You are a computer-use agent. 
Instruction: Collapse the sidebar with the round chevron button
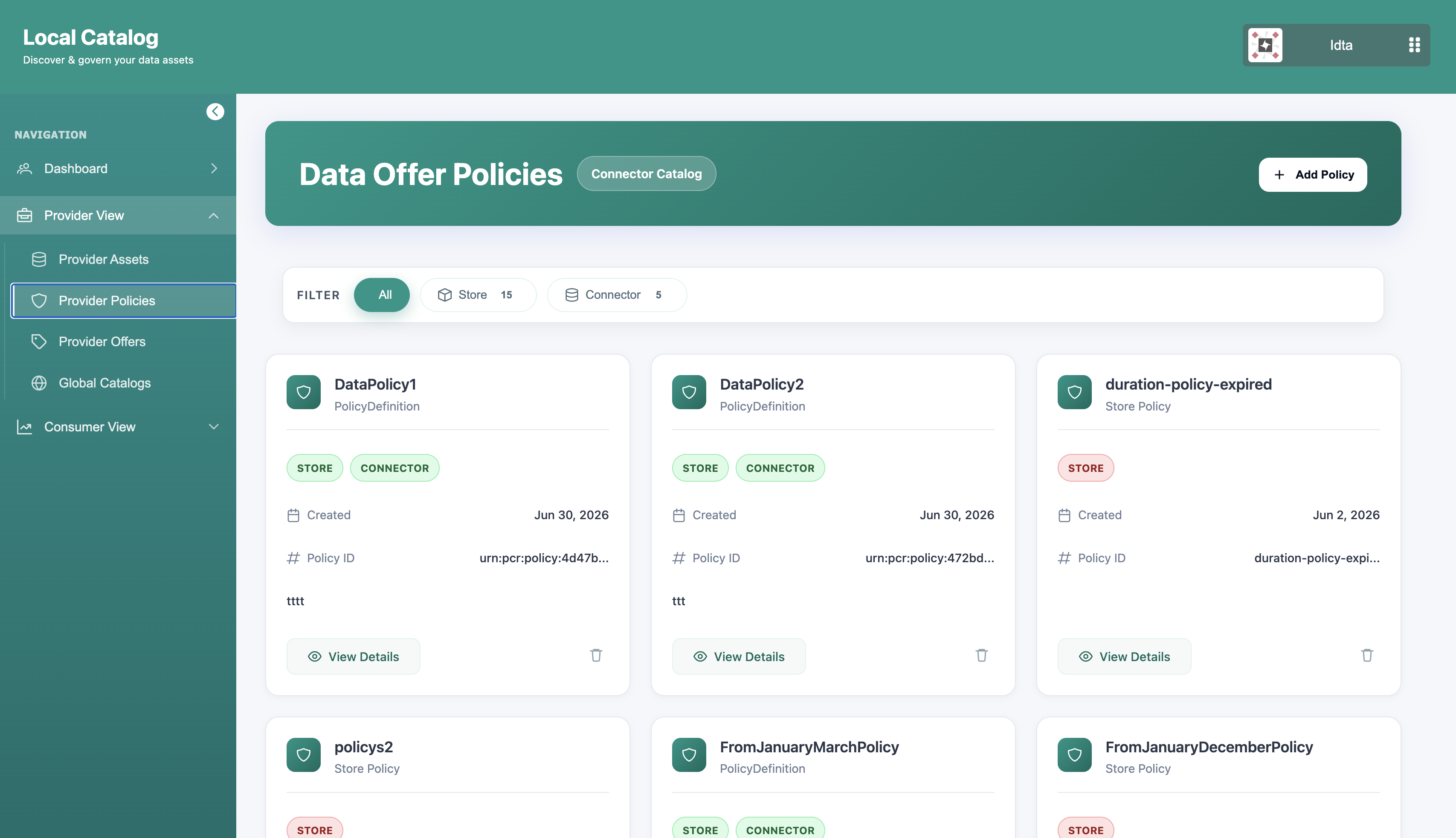[215, 112]
